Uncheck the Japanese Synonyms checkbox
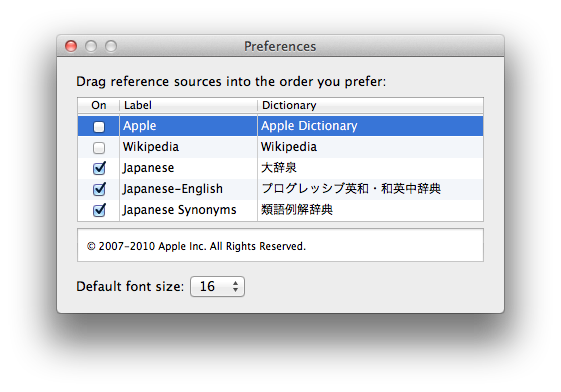 coord(99,210)
